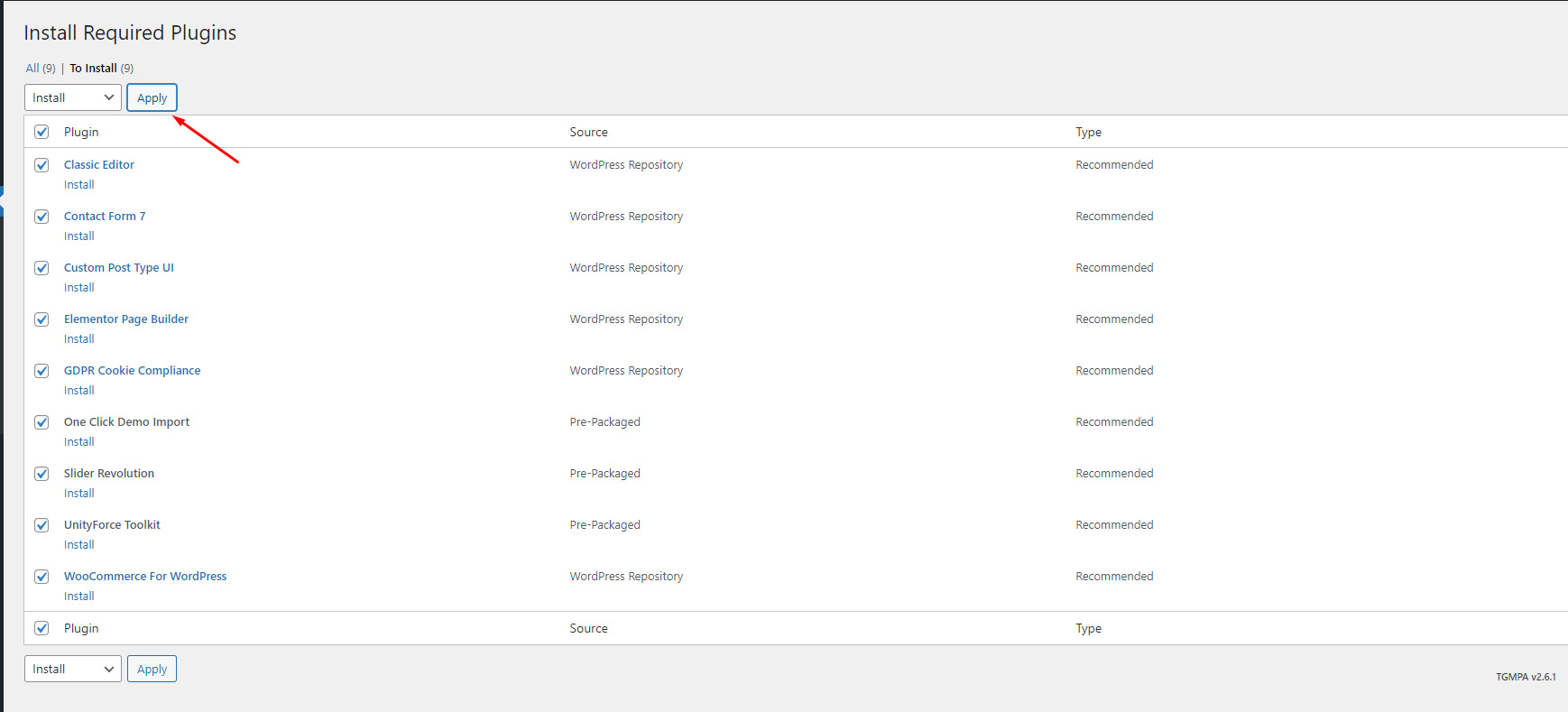
Task: Open the Classic Editor plugin link
Action: (99, 164)
